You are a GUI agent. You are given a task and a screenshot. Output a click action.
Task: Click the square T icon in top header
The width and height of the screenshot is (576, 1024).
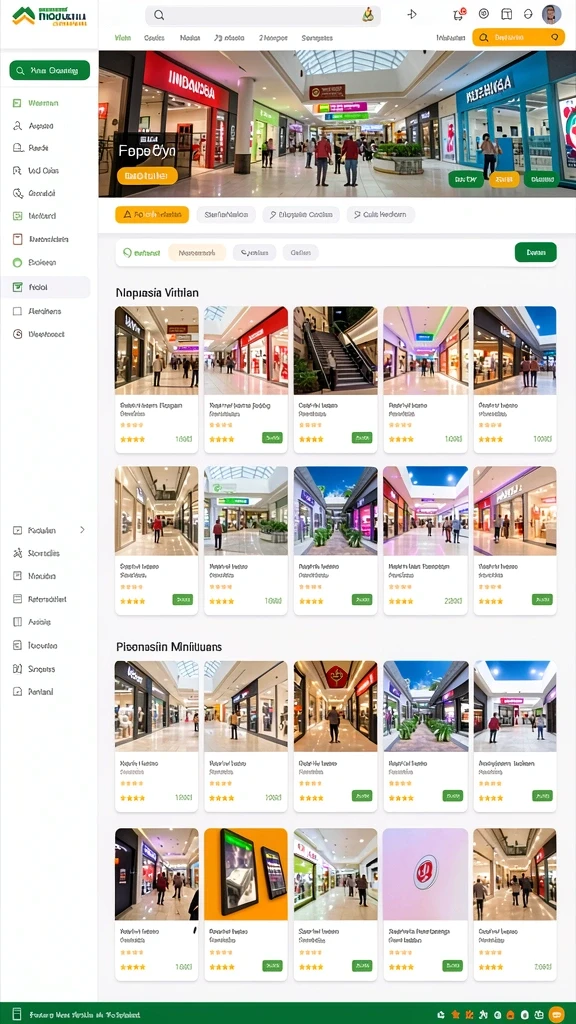pos(506,14)
